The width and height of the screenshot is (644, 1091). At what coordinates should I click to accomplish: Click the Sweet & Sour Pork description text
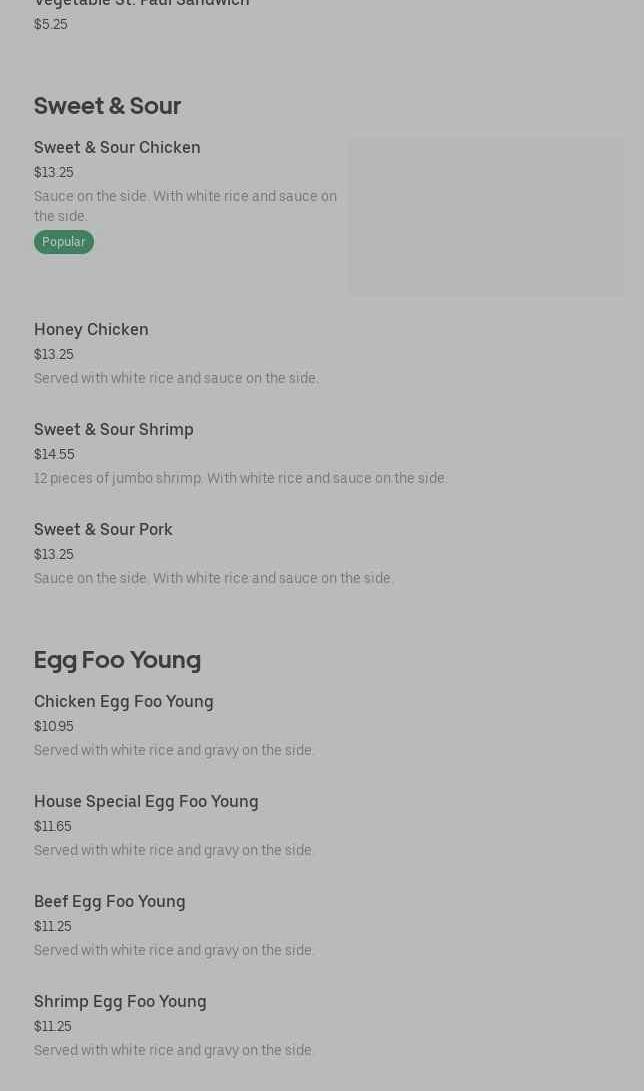[x=213, y=579]
